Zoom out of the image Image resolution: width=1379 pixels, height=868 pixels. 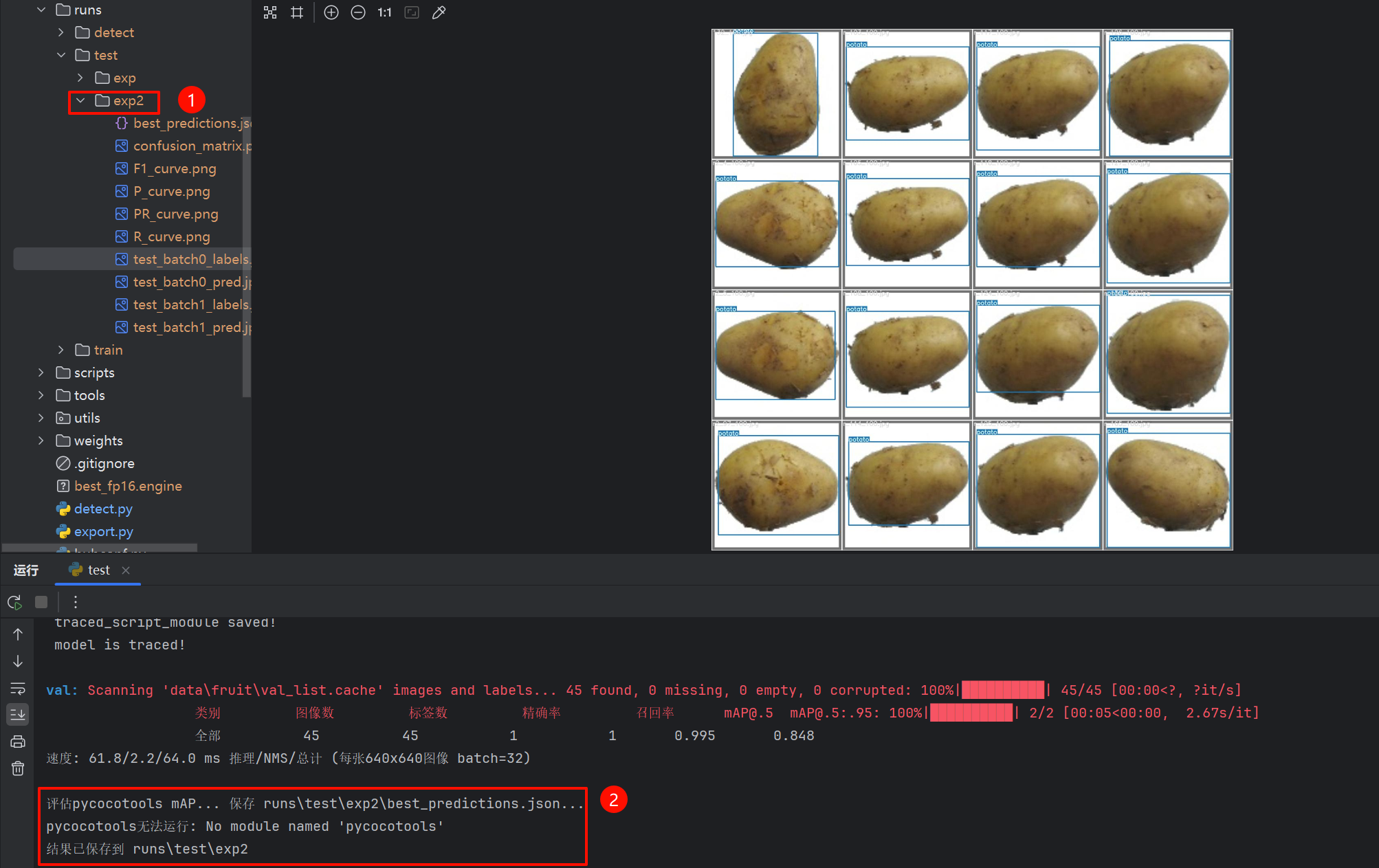358,12
